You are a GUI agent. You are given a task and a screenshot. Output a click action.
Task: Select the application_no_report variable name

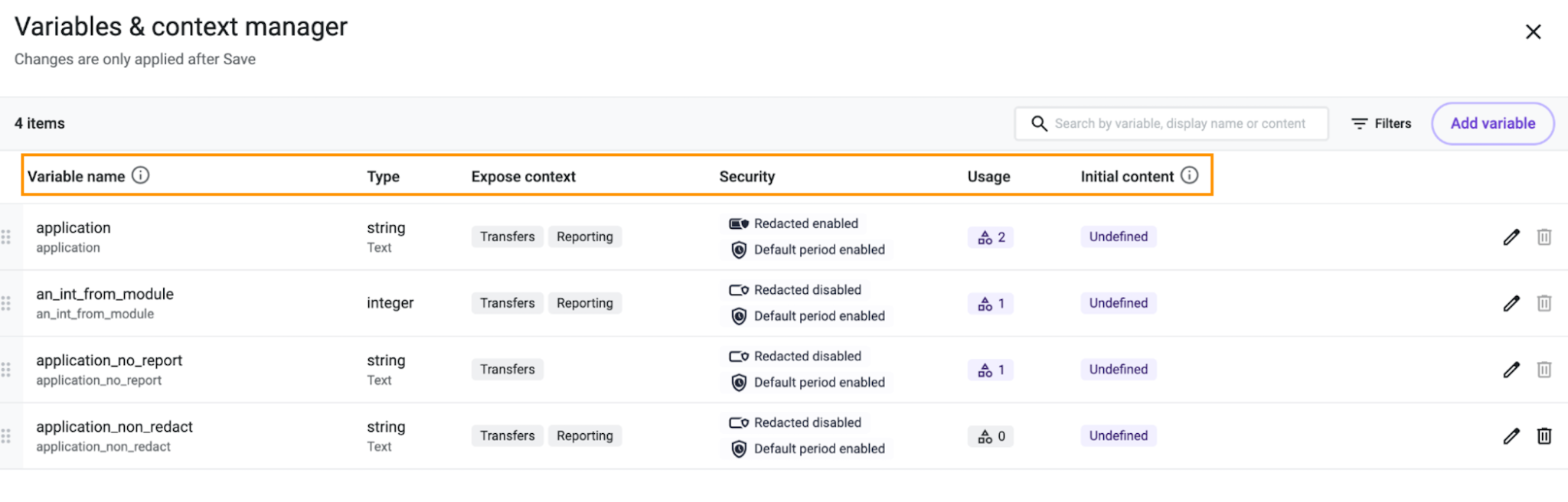[x=109, y=360]
